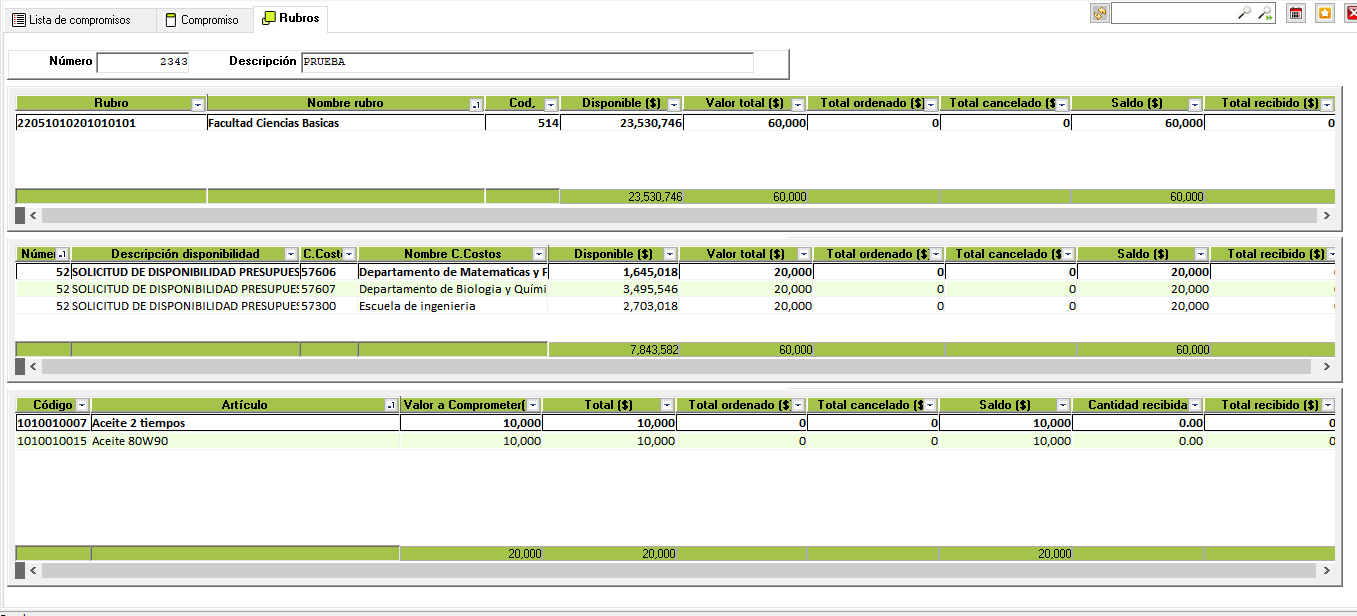Screen dimensions: 1357x616
Task: Click inside the Descripción field PRUEBA
Action: [x=527, y=62]
